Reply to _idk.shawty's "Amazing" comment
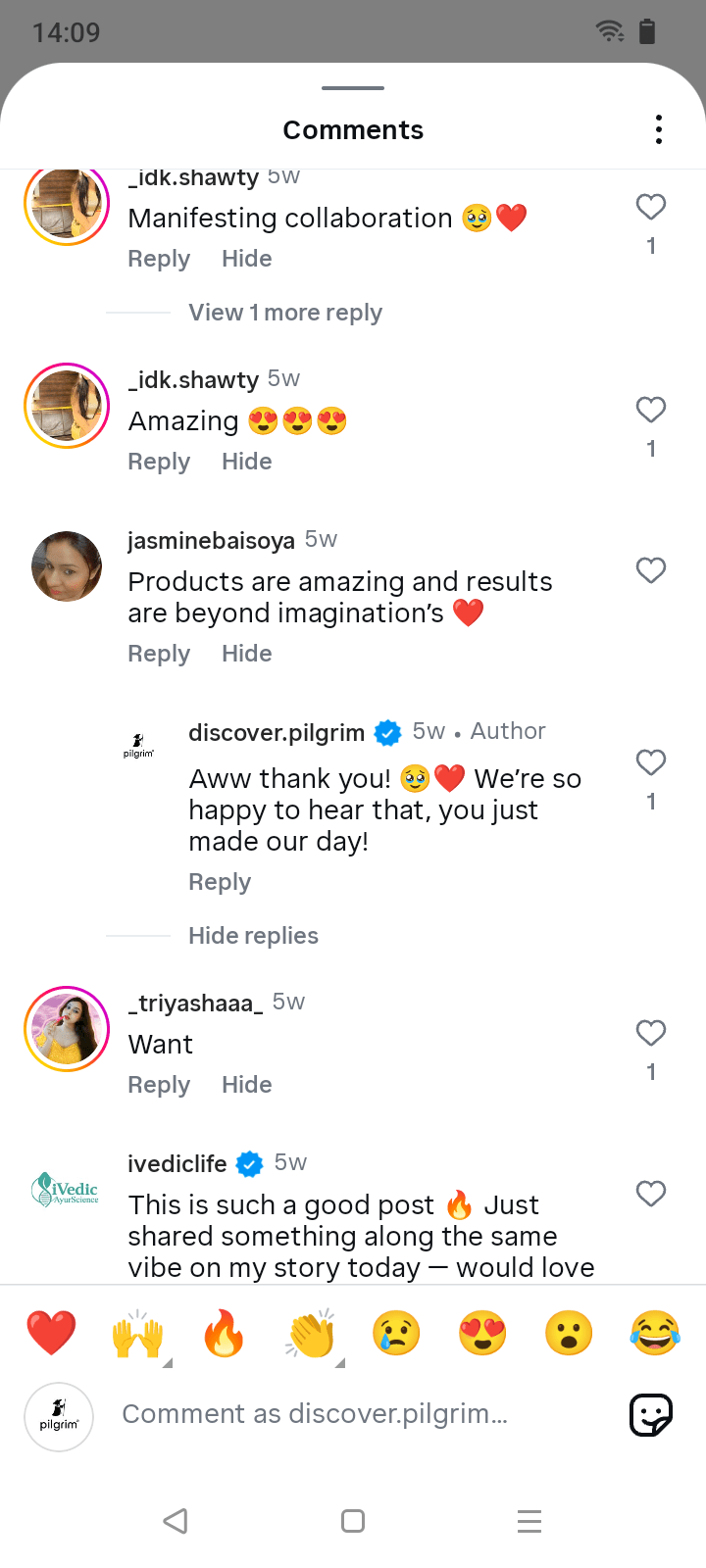This screenshot has height=1568, width=706. click(x=159, y=462)
